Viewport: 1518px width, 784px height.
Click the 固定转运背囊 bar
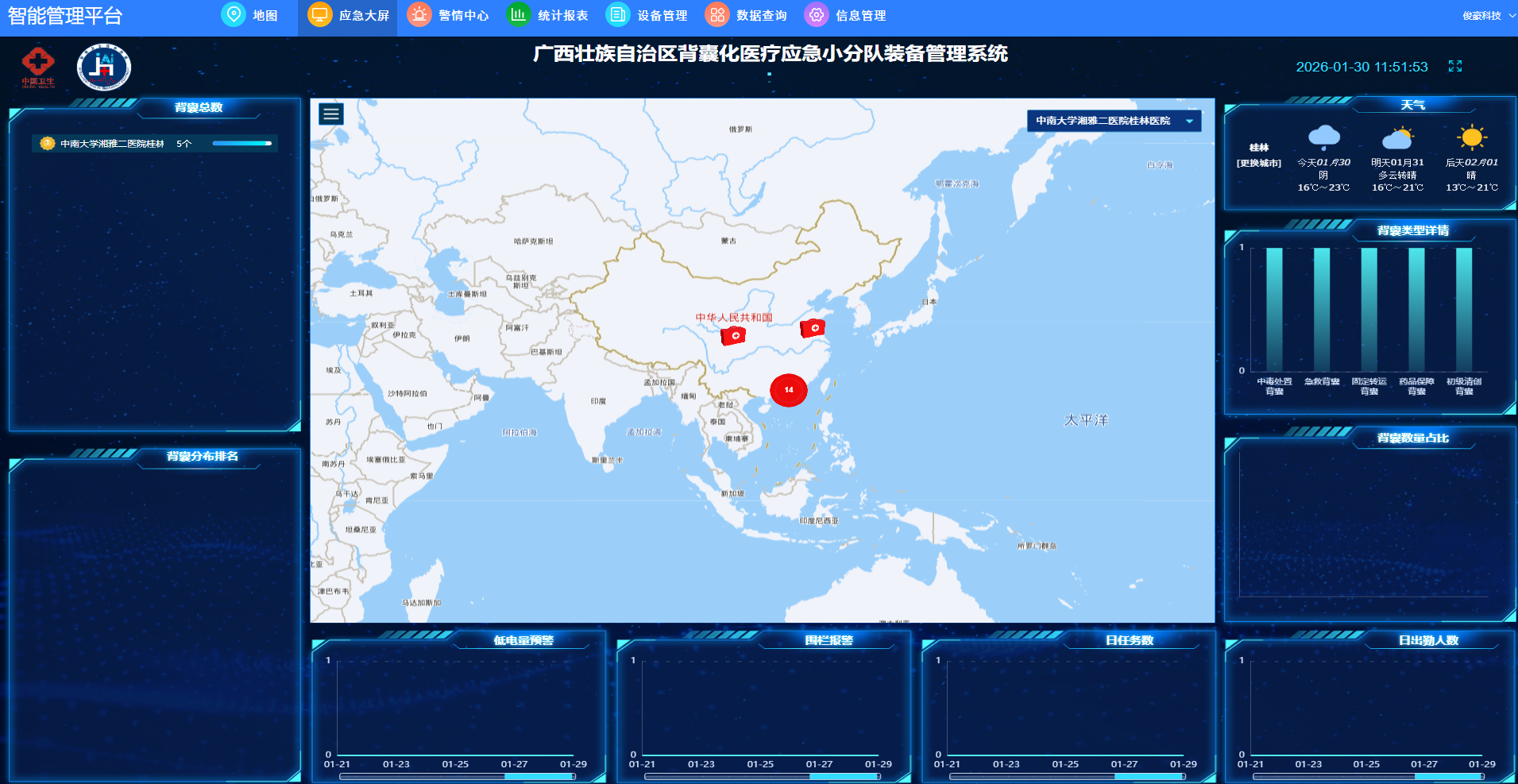[x=1369, y=310]
